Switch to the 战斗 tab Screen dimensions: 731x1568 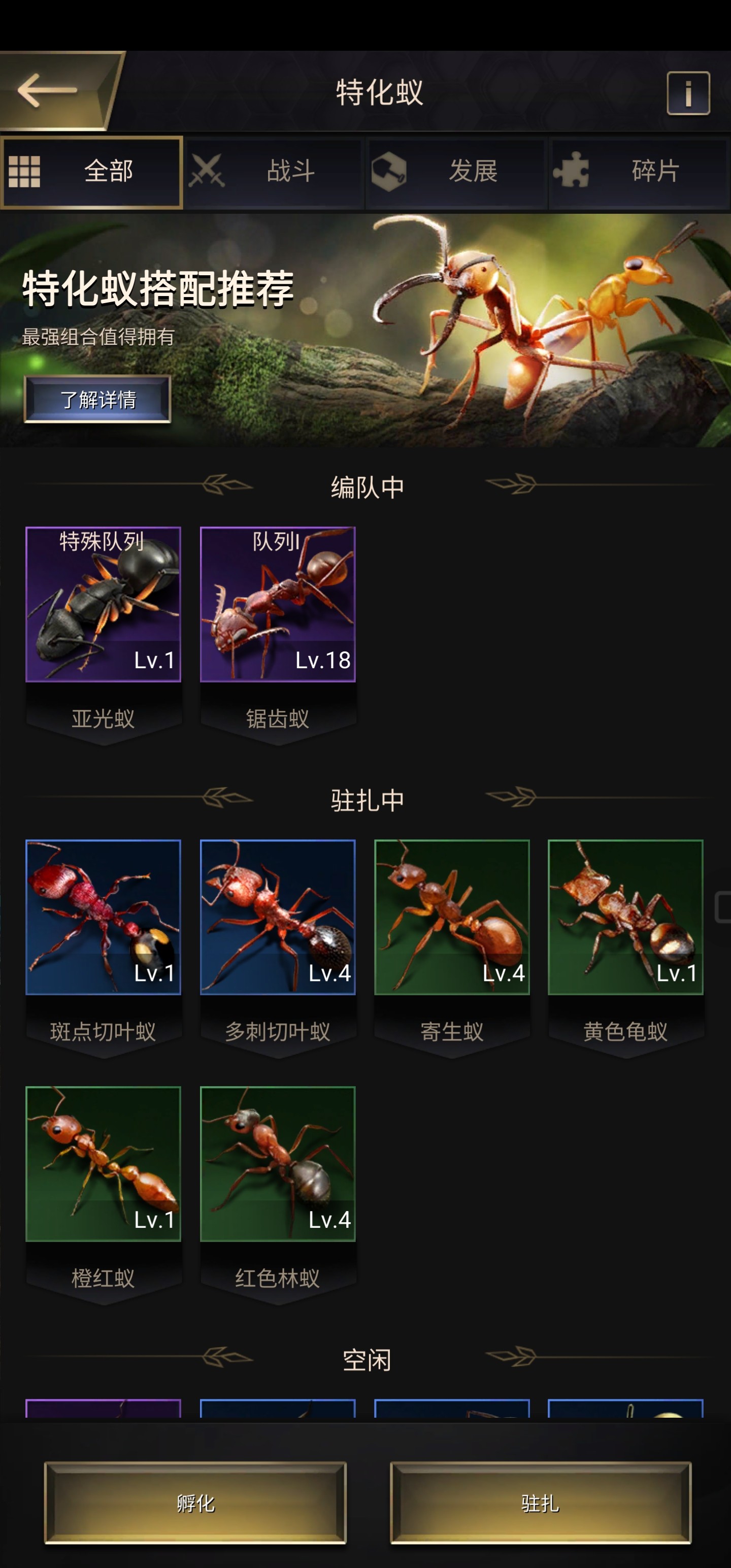274,173
